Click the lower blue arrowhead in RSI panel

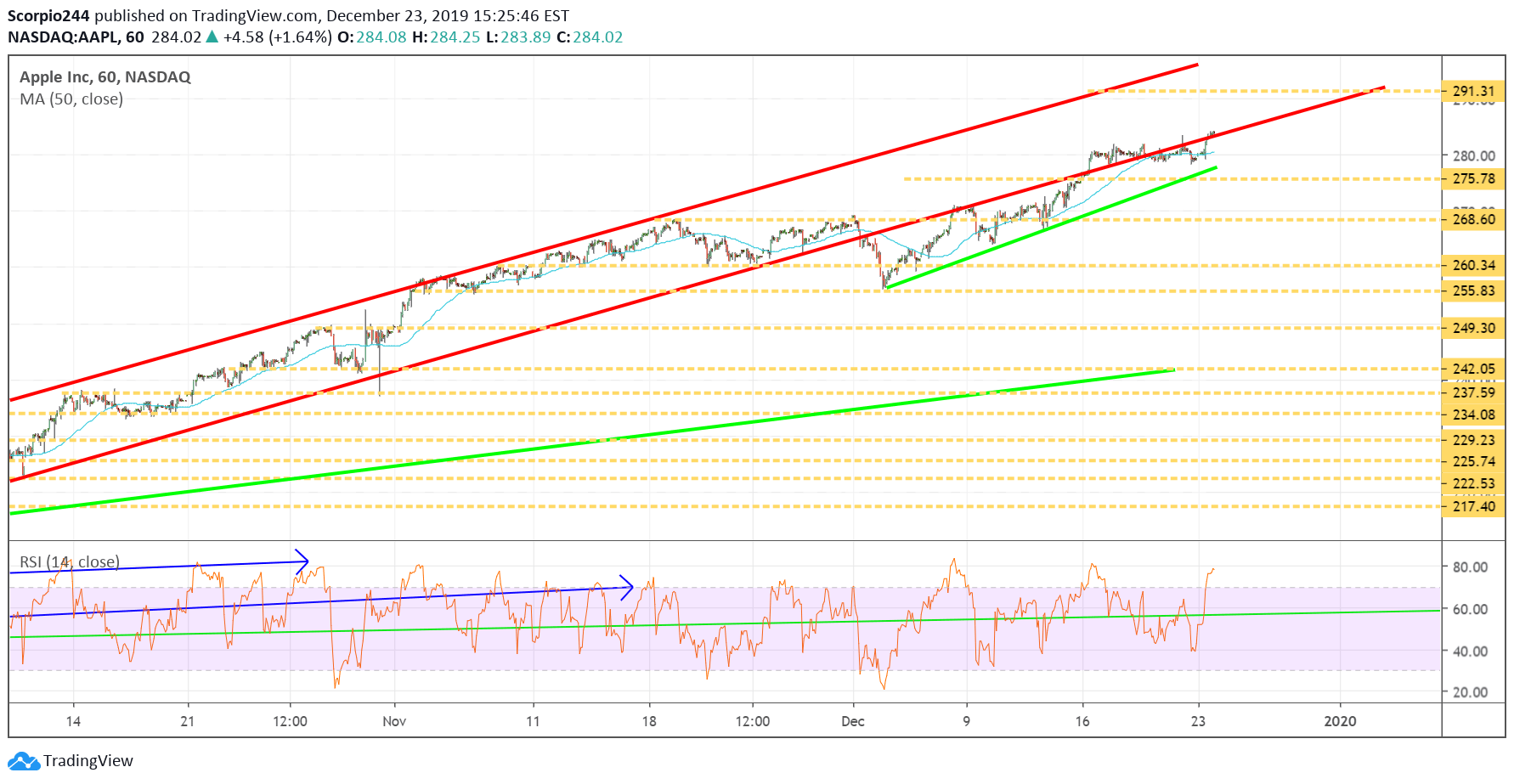pyautogui.click(x=627, y=587)
